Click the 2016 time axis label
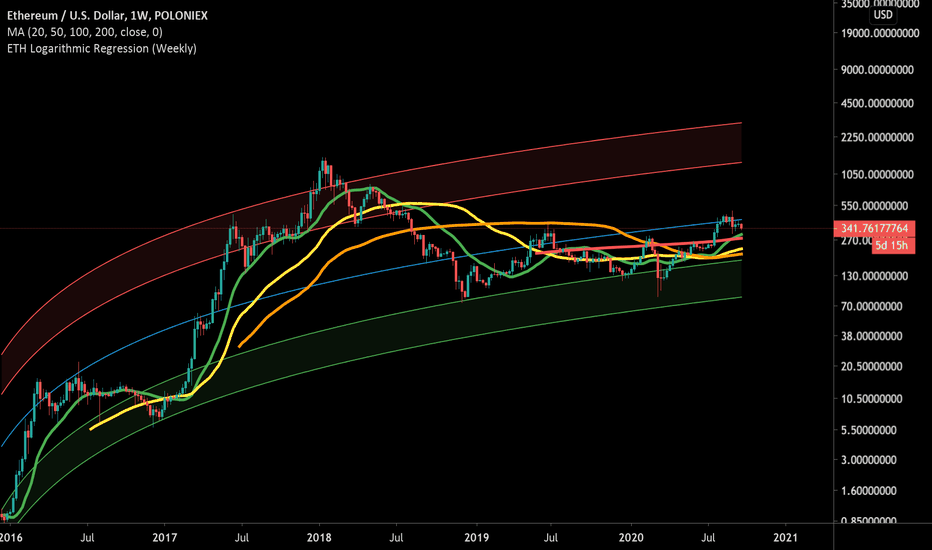The image size is (932, 550). (x=10, y=538)
